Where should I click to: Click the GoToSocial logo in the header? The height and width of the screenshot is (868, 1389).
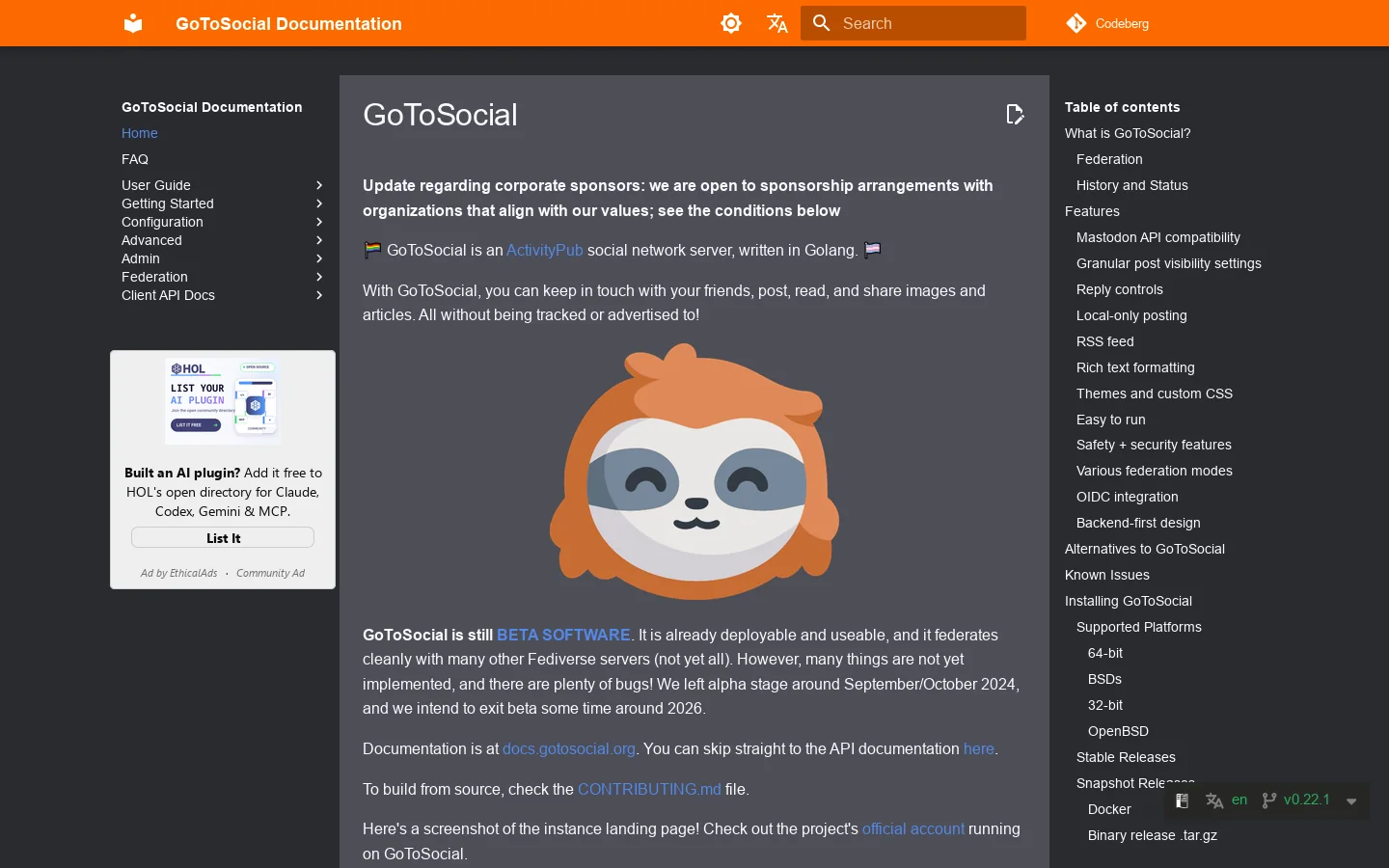coord(133,23)
